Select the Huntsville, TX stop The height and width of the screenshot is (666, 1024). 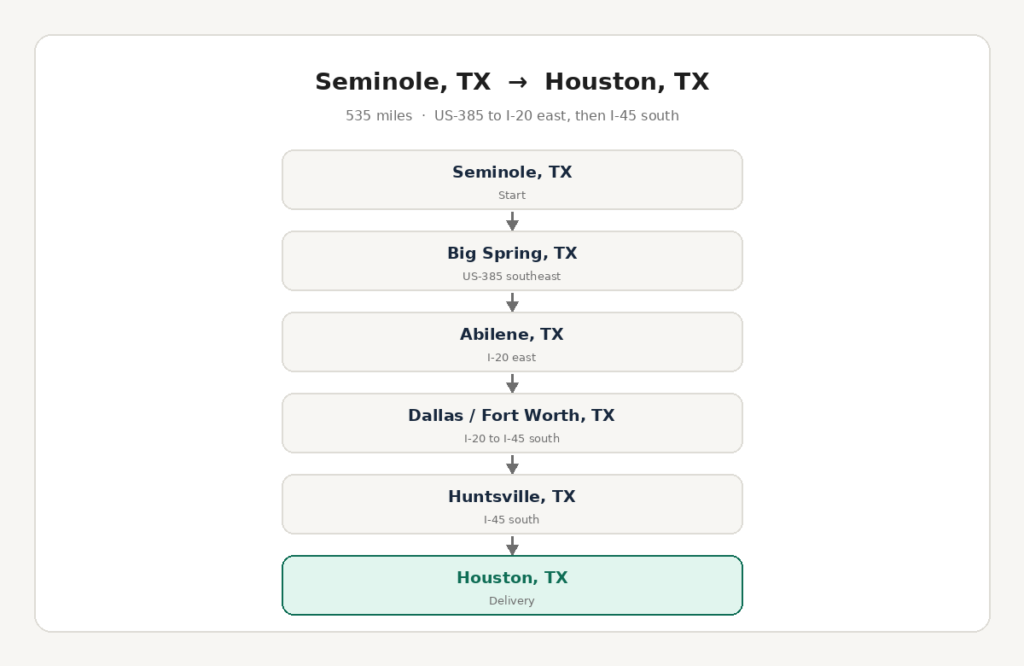pyautogui.click(x=512, y=504)
